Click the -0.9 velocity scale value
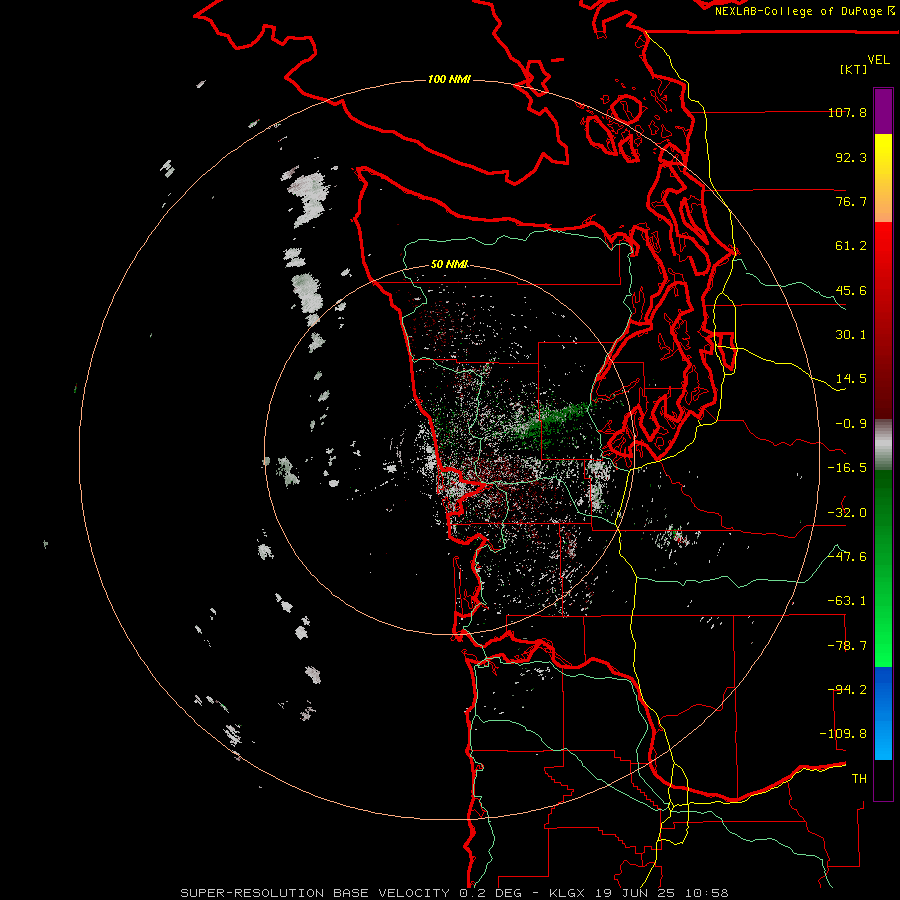Screen dimensions: 900x900 pos(851,424)
